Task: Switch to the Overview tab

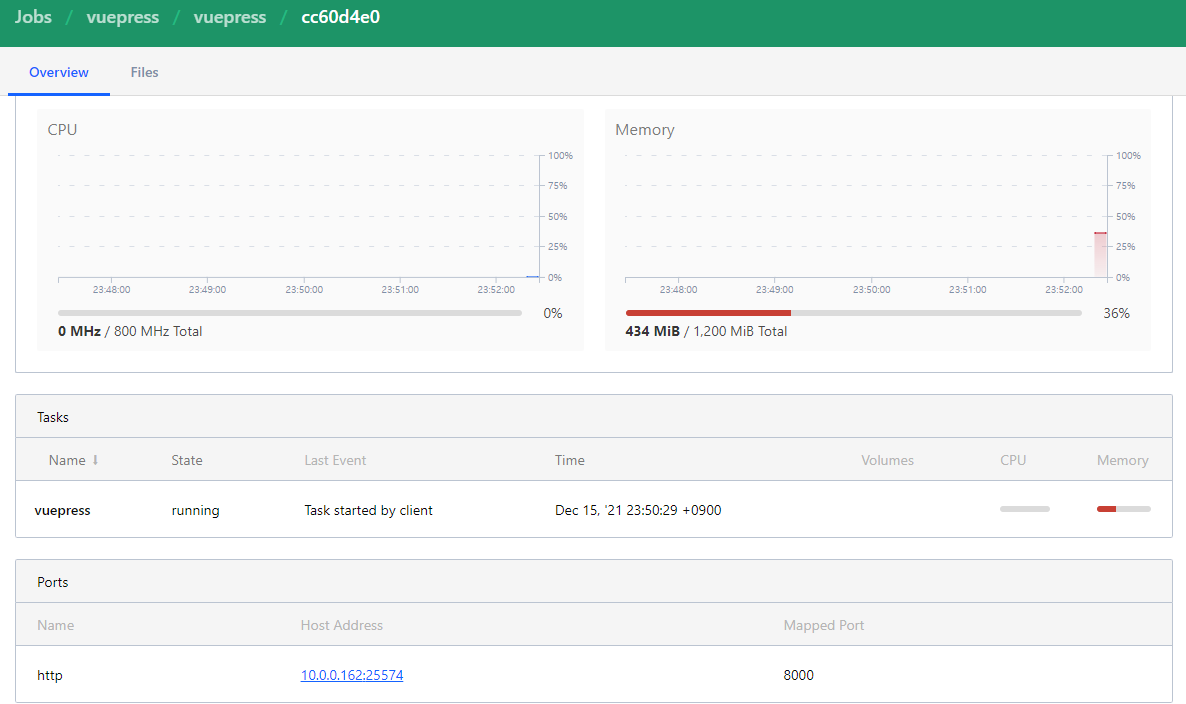Action: pyautogui.click(x=59, y=72)
